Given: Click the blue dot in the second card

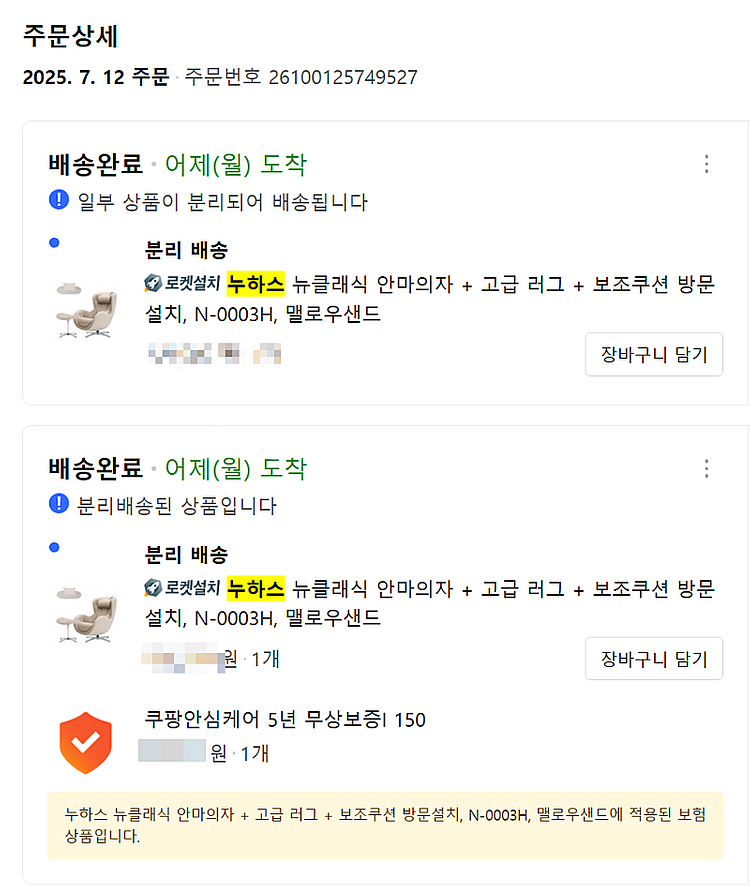Looking at the screenshot, I should [54, 547].
